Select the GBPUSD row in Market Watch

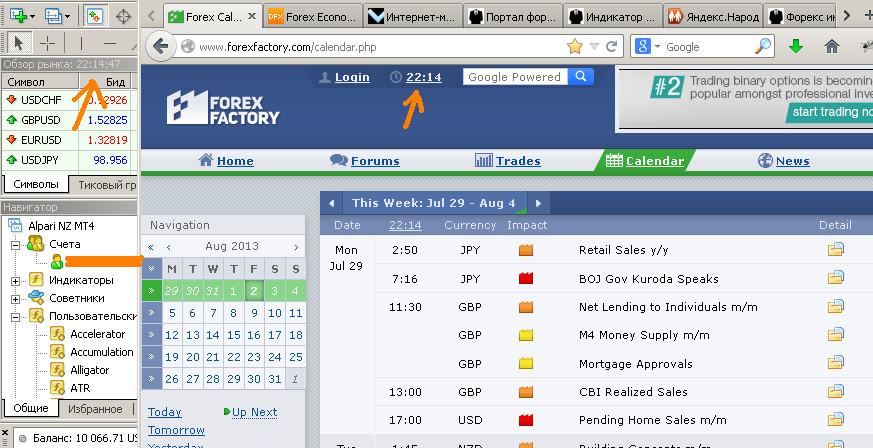coord(67,120)
